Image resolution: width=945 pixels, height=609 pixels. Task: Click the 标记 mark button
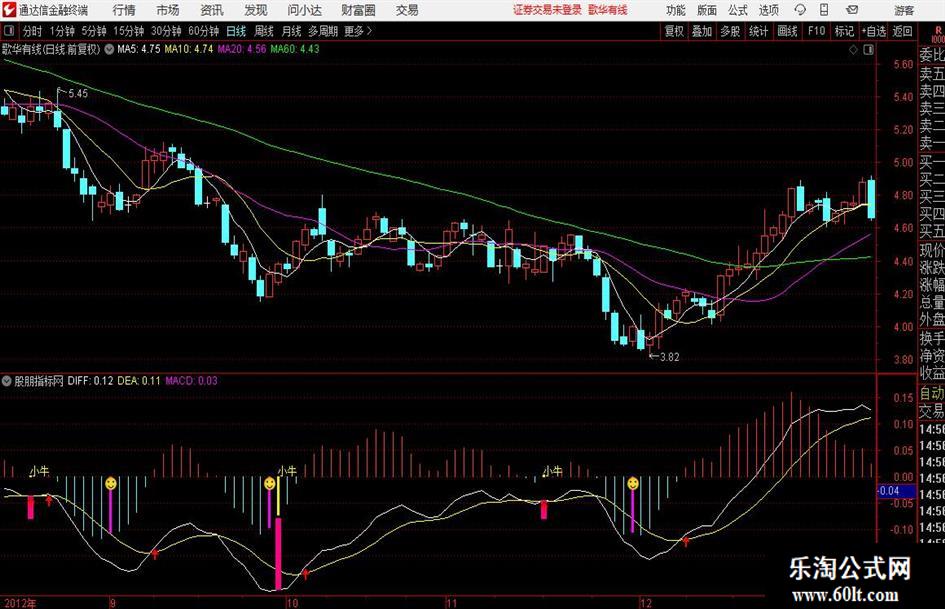(844, 31)
